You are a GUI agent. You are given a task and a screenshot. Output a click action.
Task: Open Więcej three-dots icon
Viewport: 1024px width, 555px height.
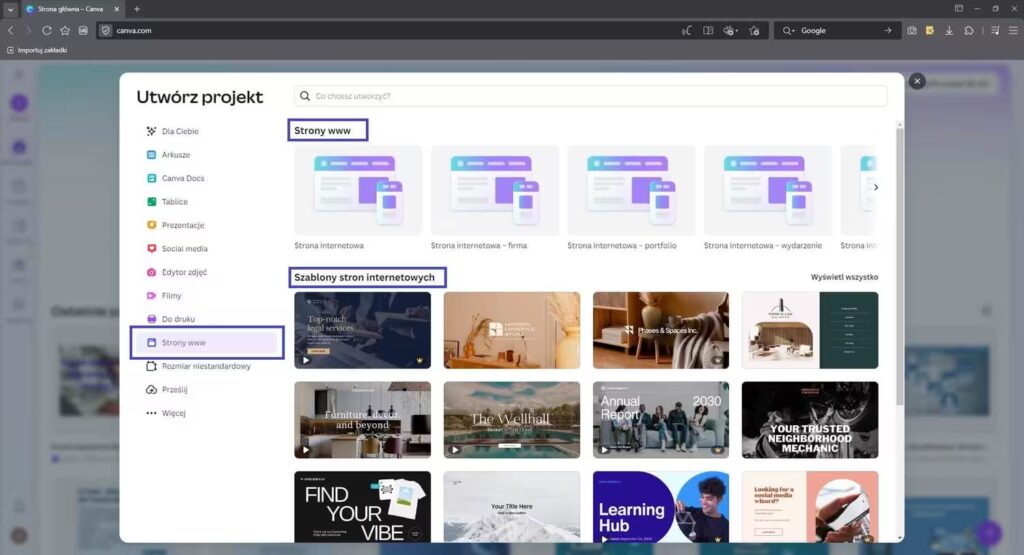[x=151, y=413]
